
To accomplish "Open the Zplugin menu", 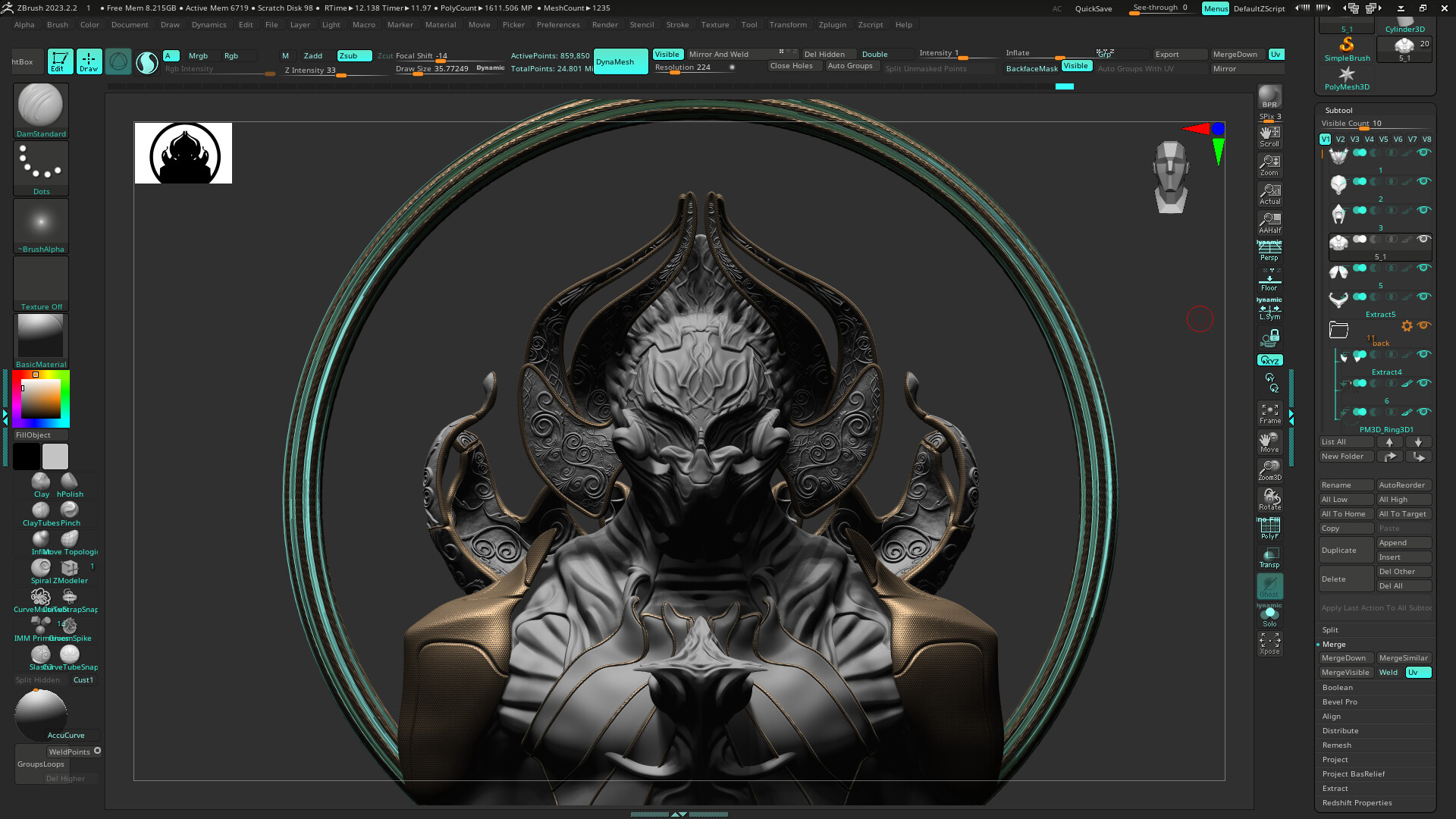I will [x=832, y=24].
